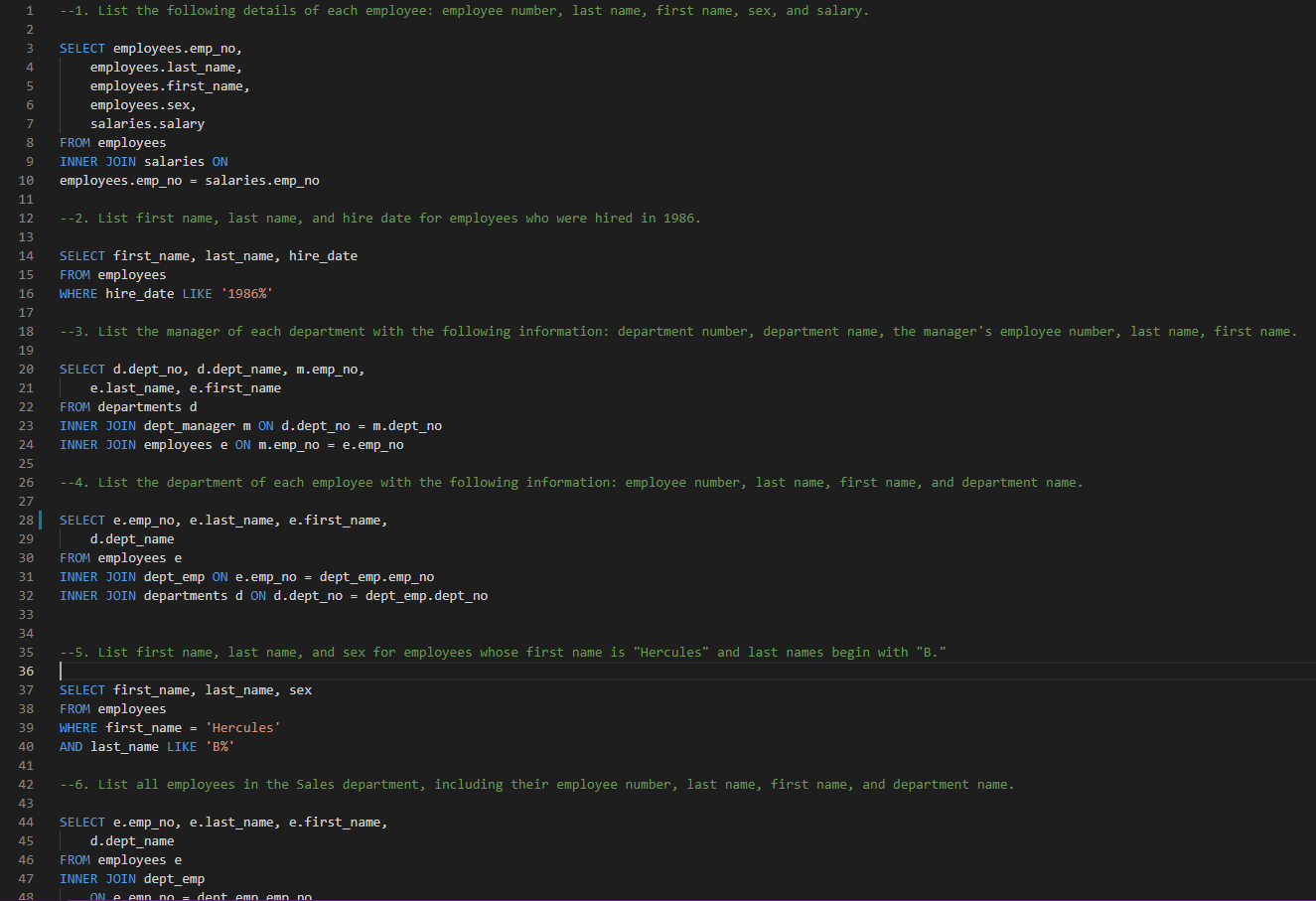
Task: Click the 'B%' LIKE pattern on line 40
Action: pyautogui.click(x=222, y=746)
